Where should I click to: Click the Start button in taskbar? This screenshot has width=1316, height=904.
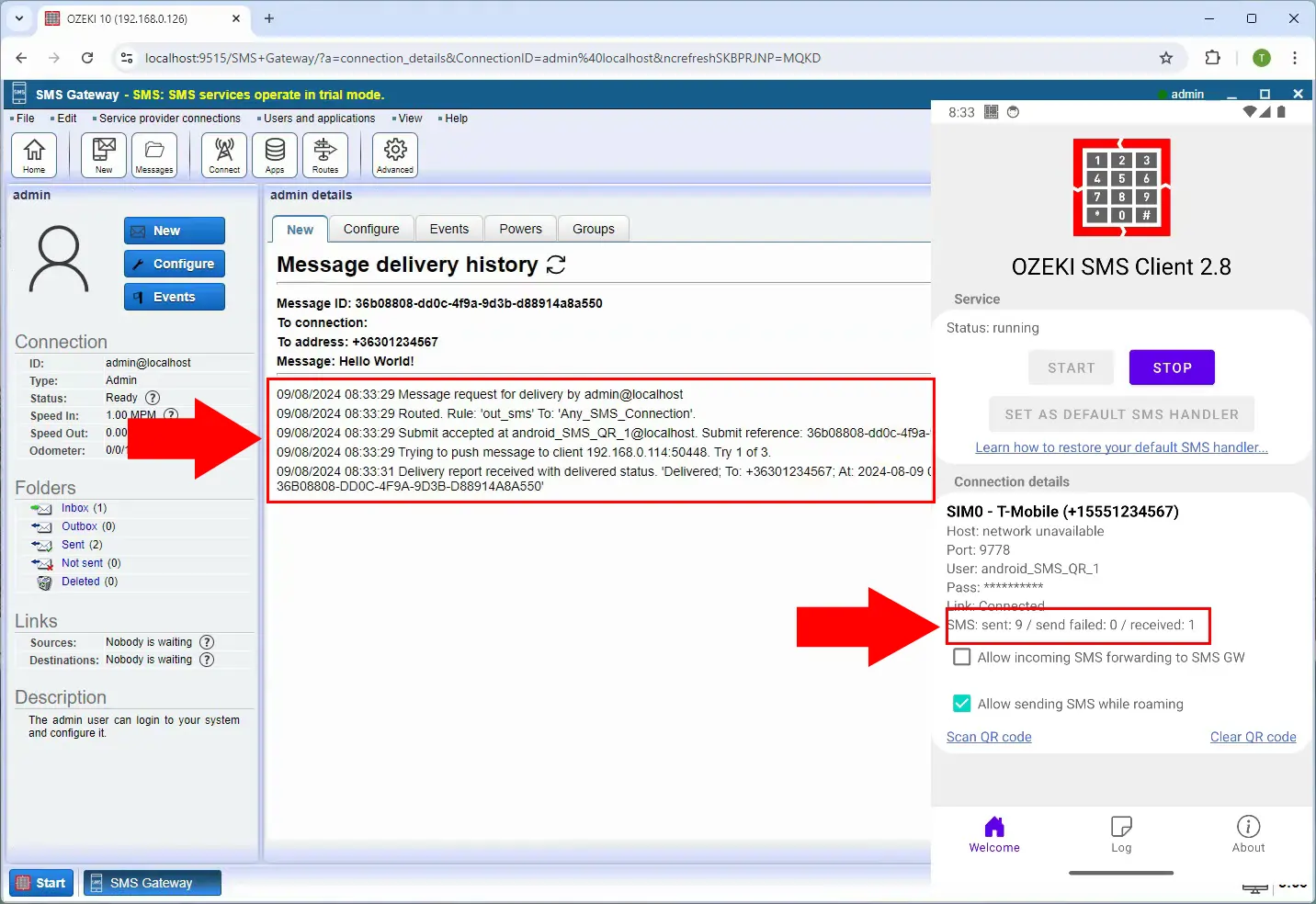click(41, 883)
